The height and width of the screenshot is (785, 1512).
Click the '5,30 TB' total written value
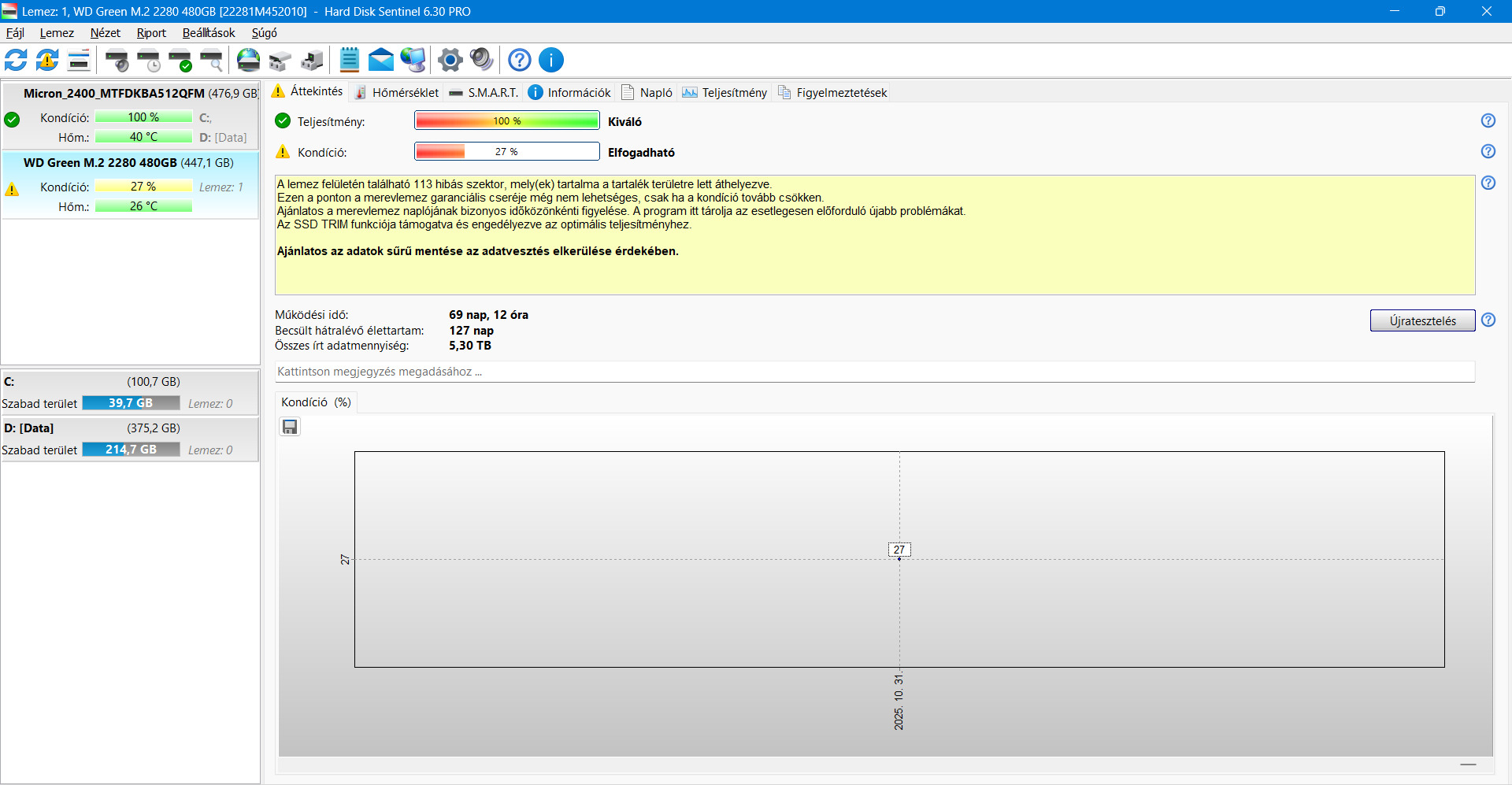[470, 346]
